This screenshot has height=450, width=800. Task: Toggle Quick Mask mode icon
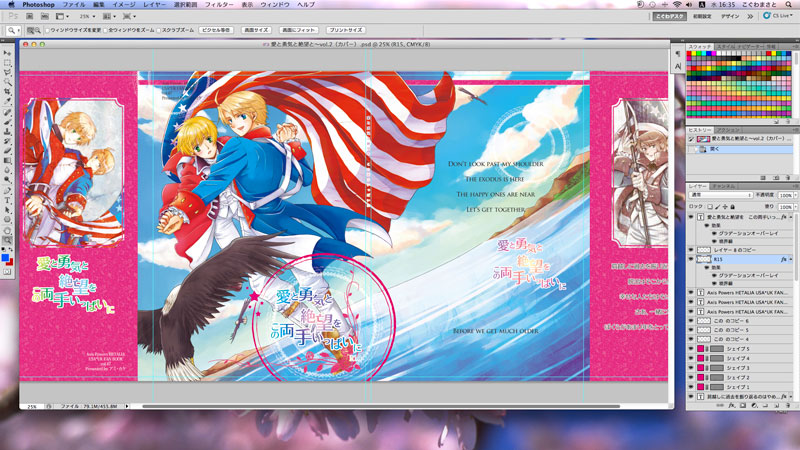point(7,272)
